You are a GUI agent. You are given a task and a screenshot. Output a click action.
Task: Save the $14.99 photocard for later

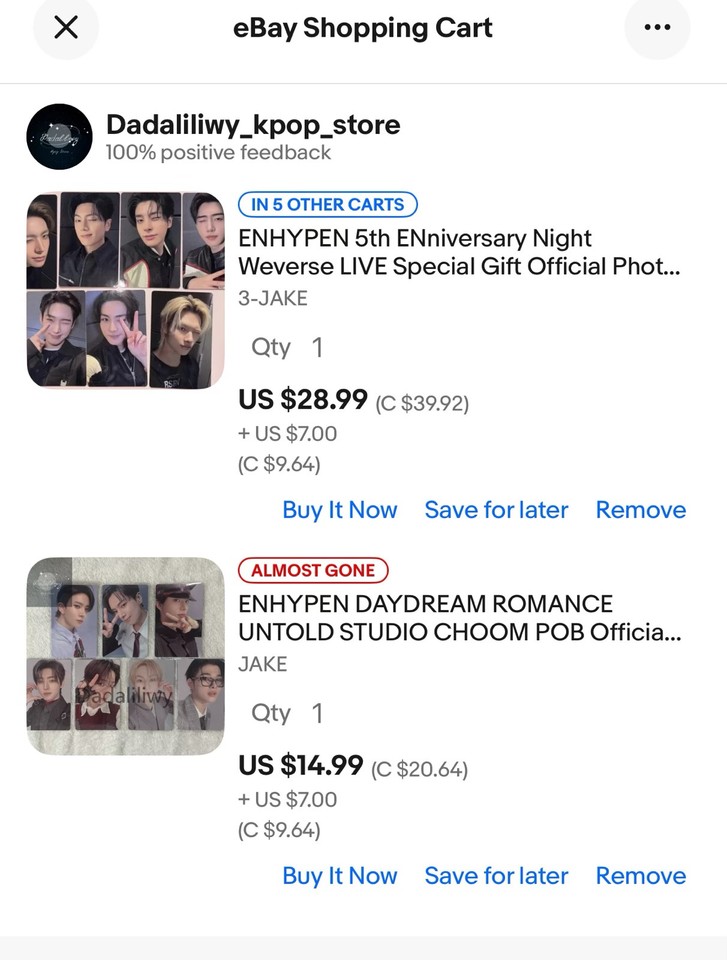pyautogui.click(x=496, y=876)
